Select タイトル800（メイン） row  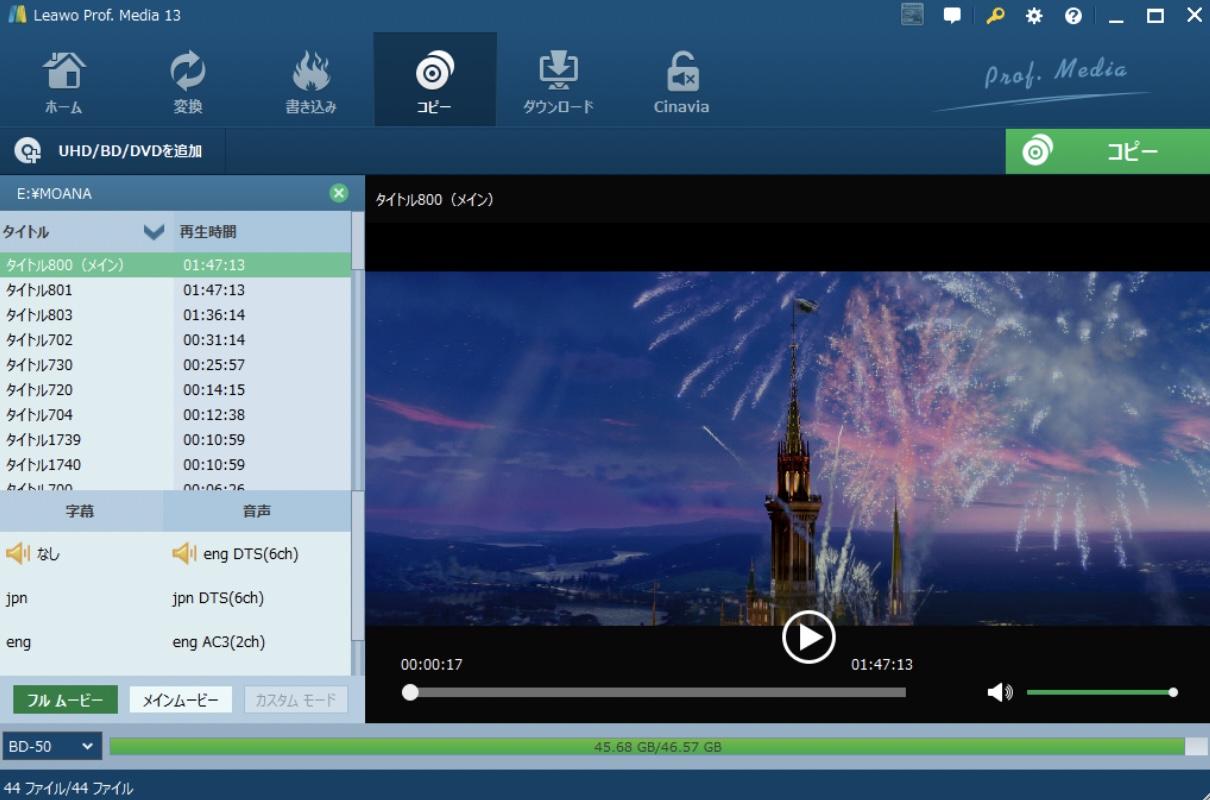point(175,265)
